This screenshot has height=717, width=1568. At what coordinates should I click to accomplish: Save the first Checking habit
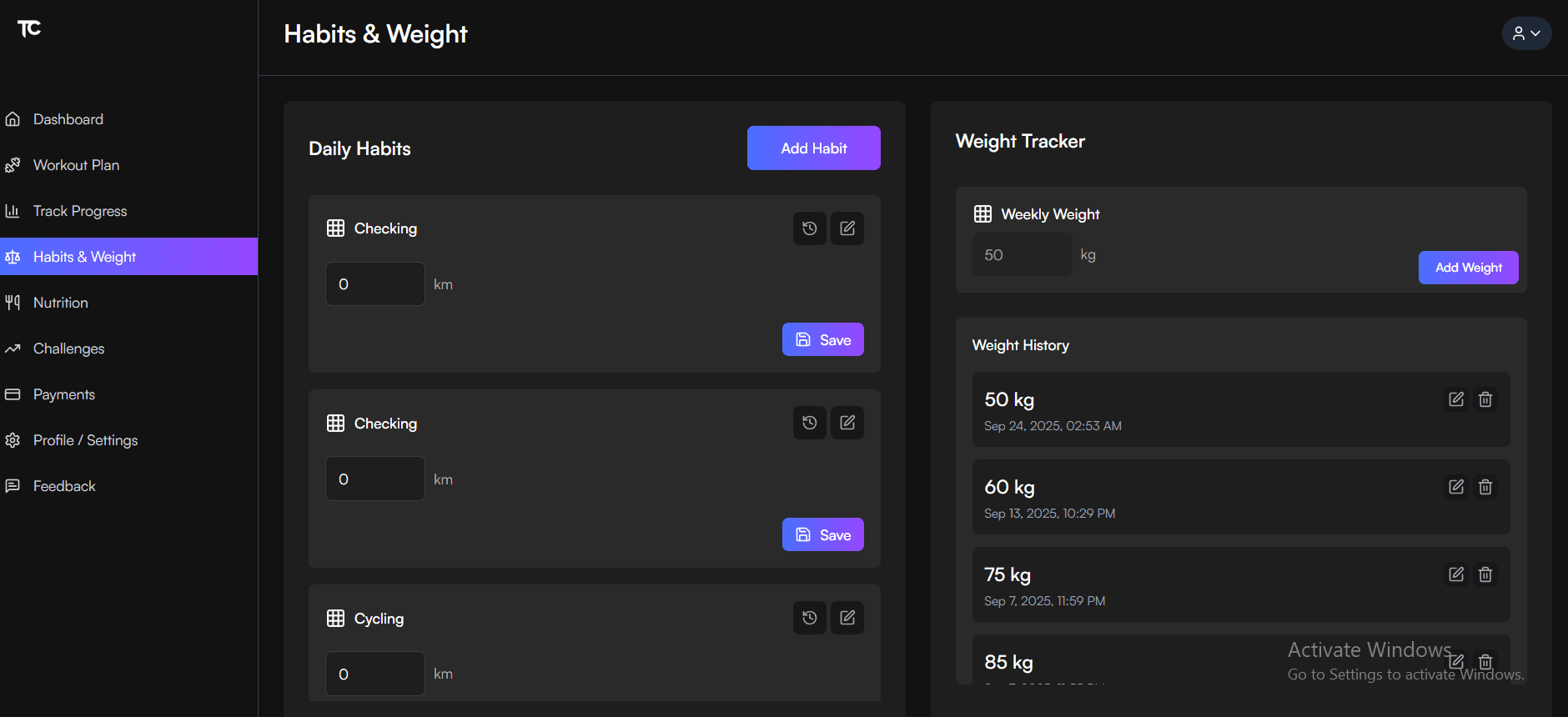coord(822,339)
